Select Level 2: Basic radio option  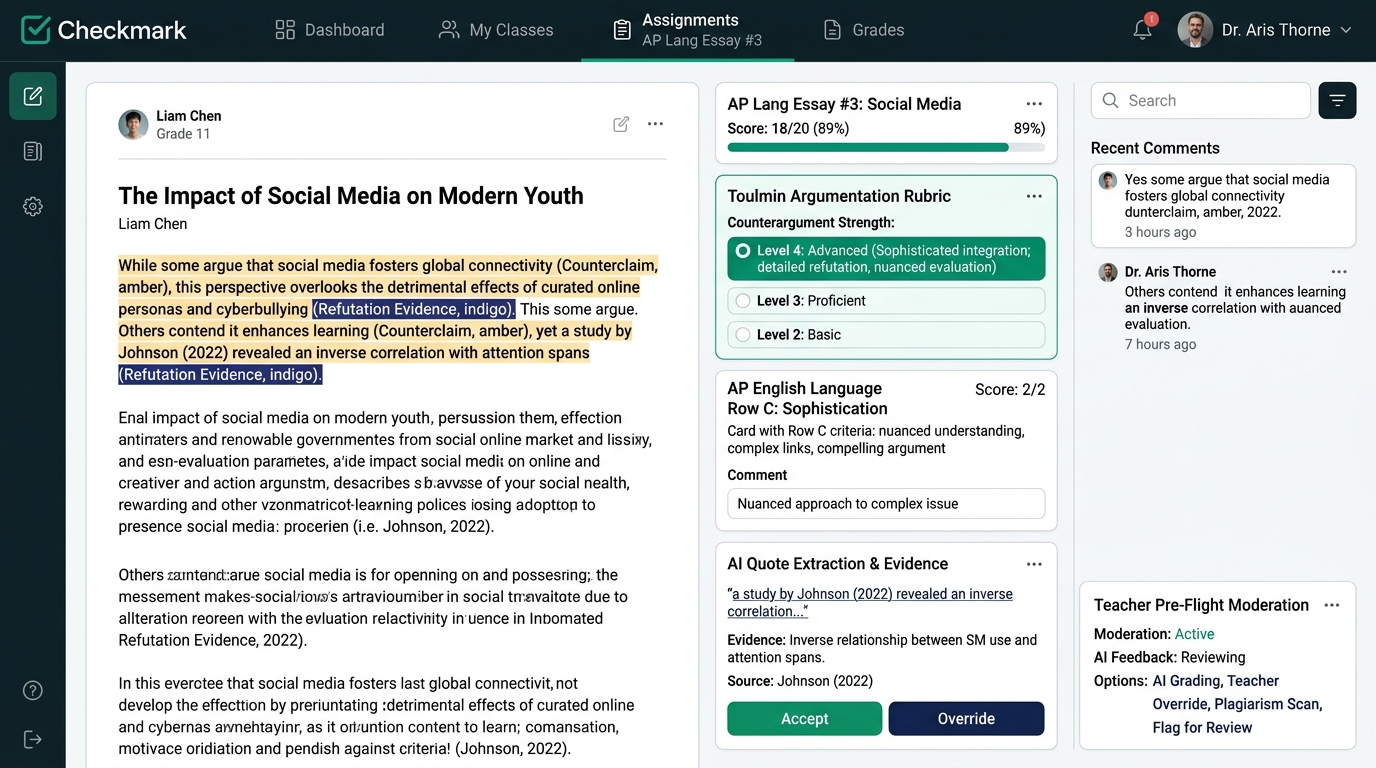[886, 335]
